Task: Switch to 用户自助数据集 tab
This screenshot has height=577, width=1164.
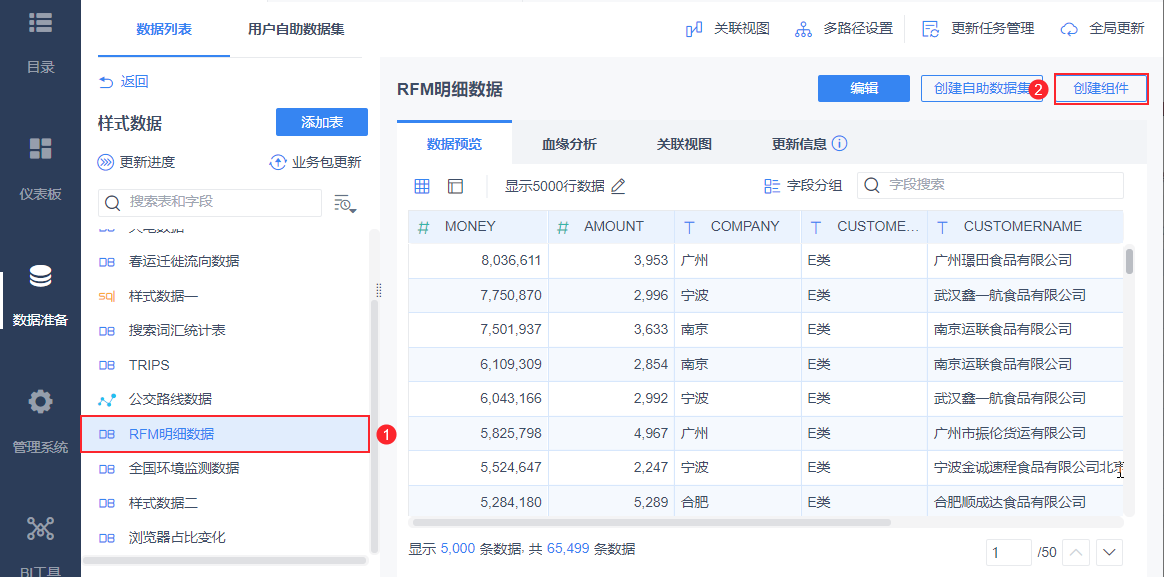Action: coord(296,30)
